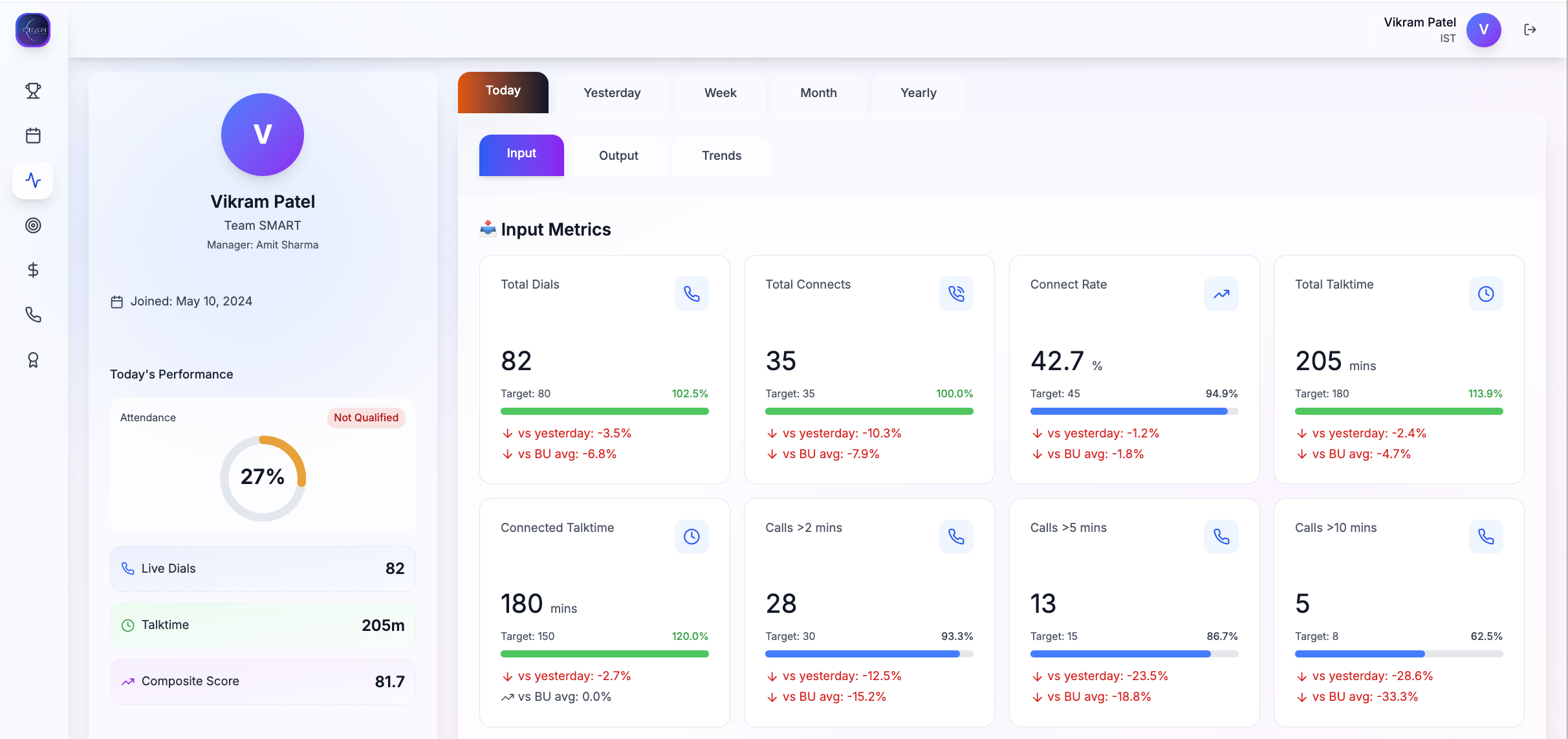Switch to the Yesterday tab
Screen dimensions: 1568x739
click(x=612, y=93)
